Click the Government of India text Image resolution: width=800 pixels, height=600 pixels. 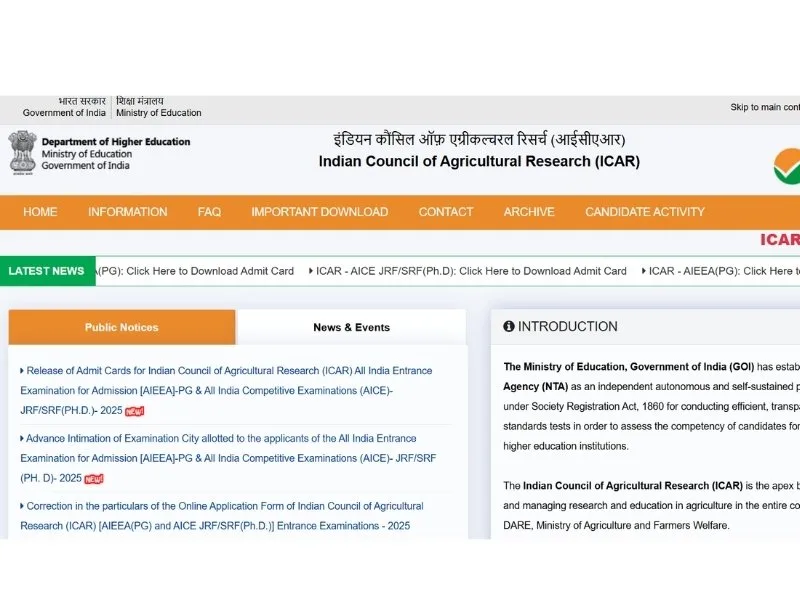pyautogui.click(x=64, y=113)
